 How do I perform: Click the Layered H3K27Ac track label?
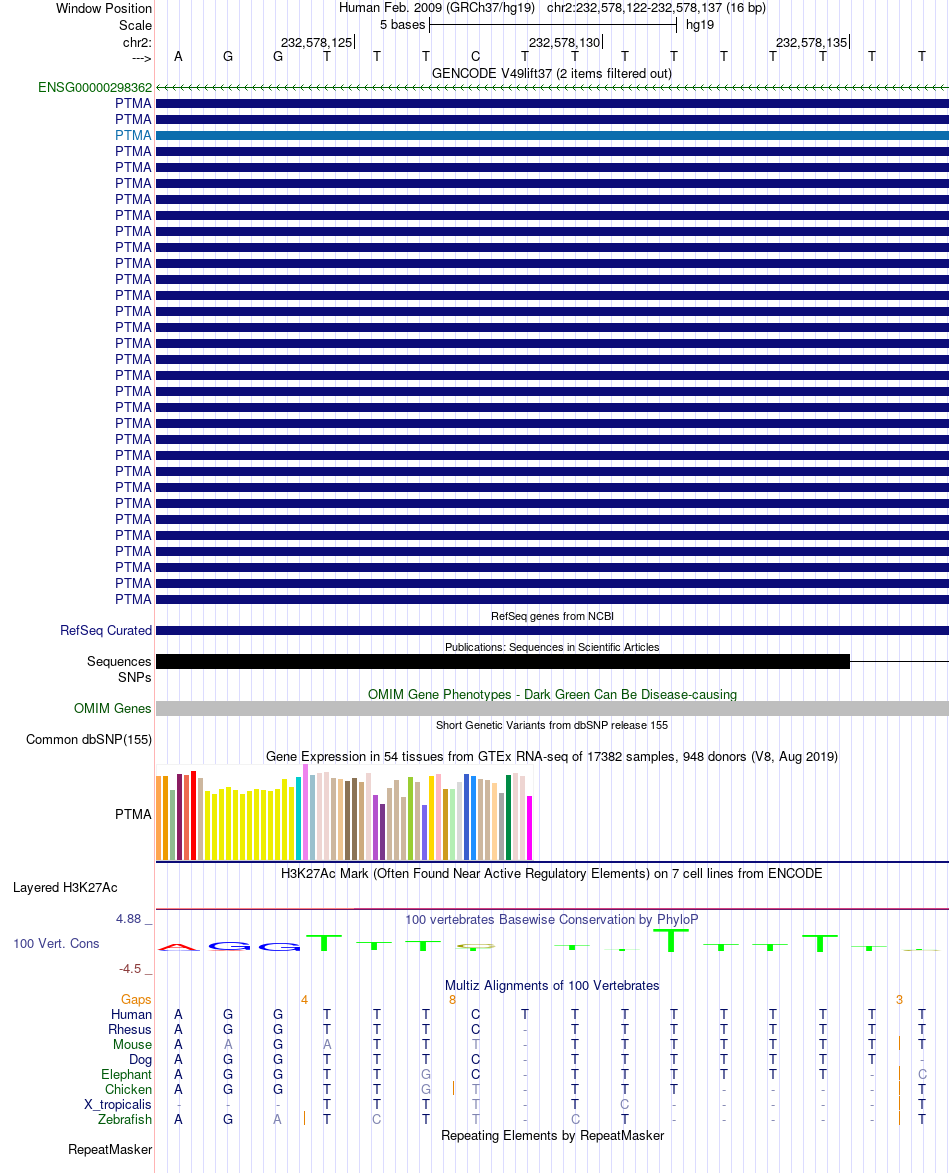click(65, 887)
